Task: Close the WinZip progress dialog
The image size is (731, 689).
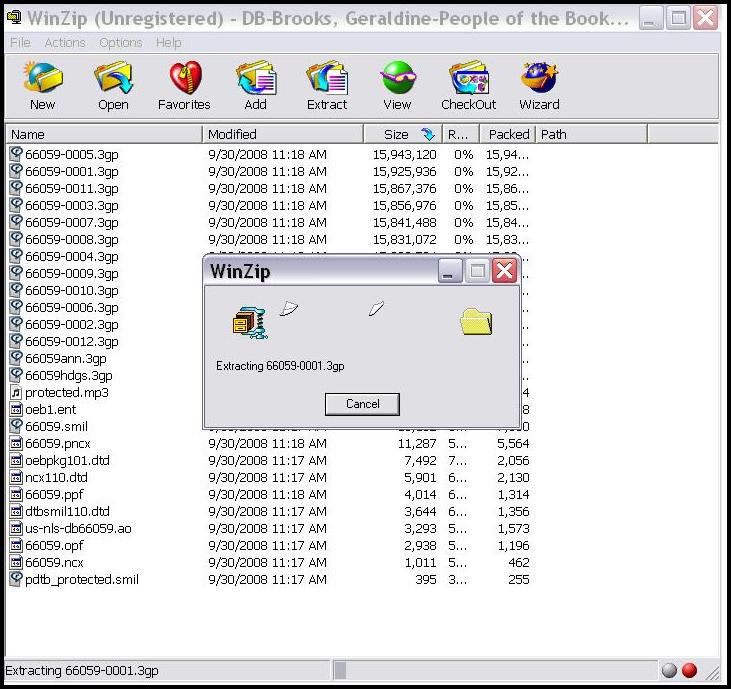Action: (505, 271)
